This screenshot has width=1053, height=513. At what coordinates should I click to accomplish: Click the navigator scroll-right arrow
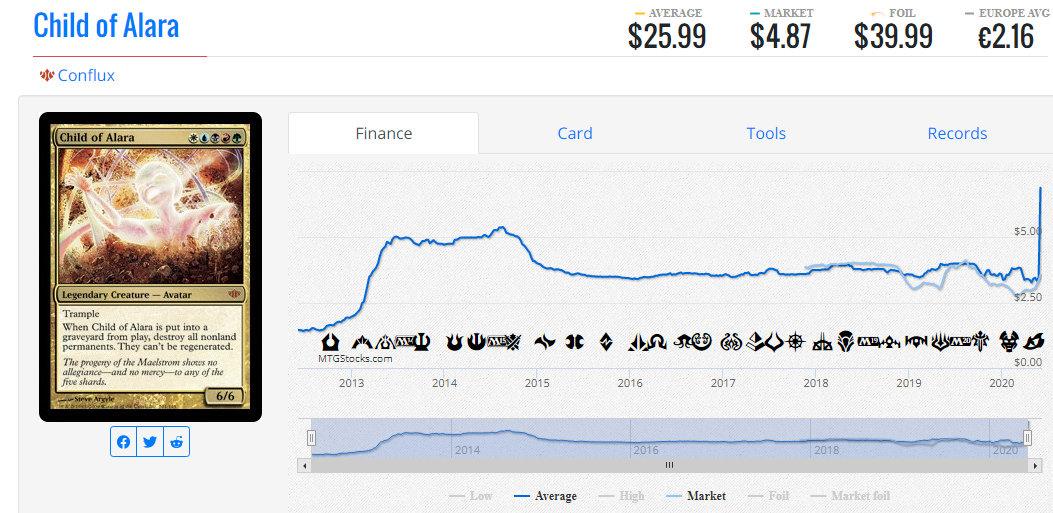[x=1035, y=465]
